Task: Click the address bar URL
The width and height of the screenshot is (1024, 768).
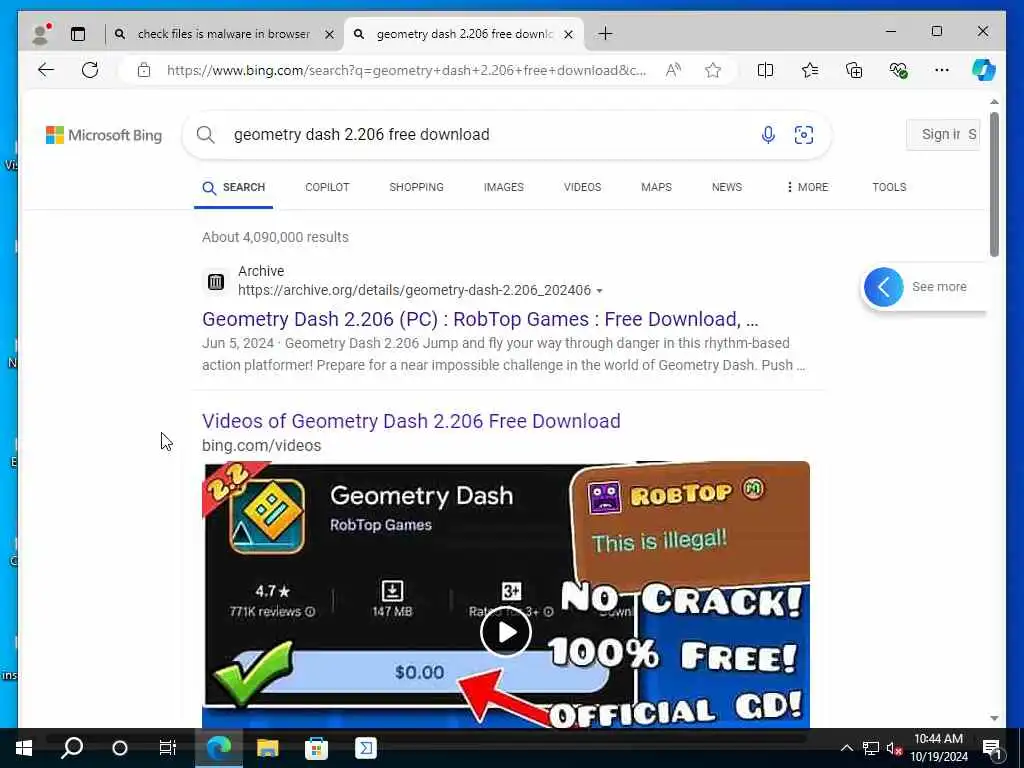Action: pos(406,71)
